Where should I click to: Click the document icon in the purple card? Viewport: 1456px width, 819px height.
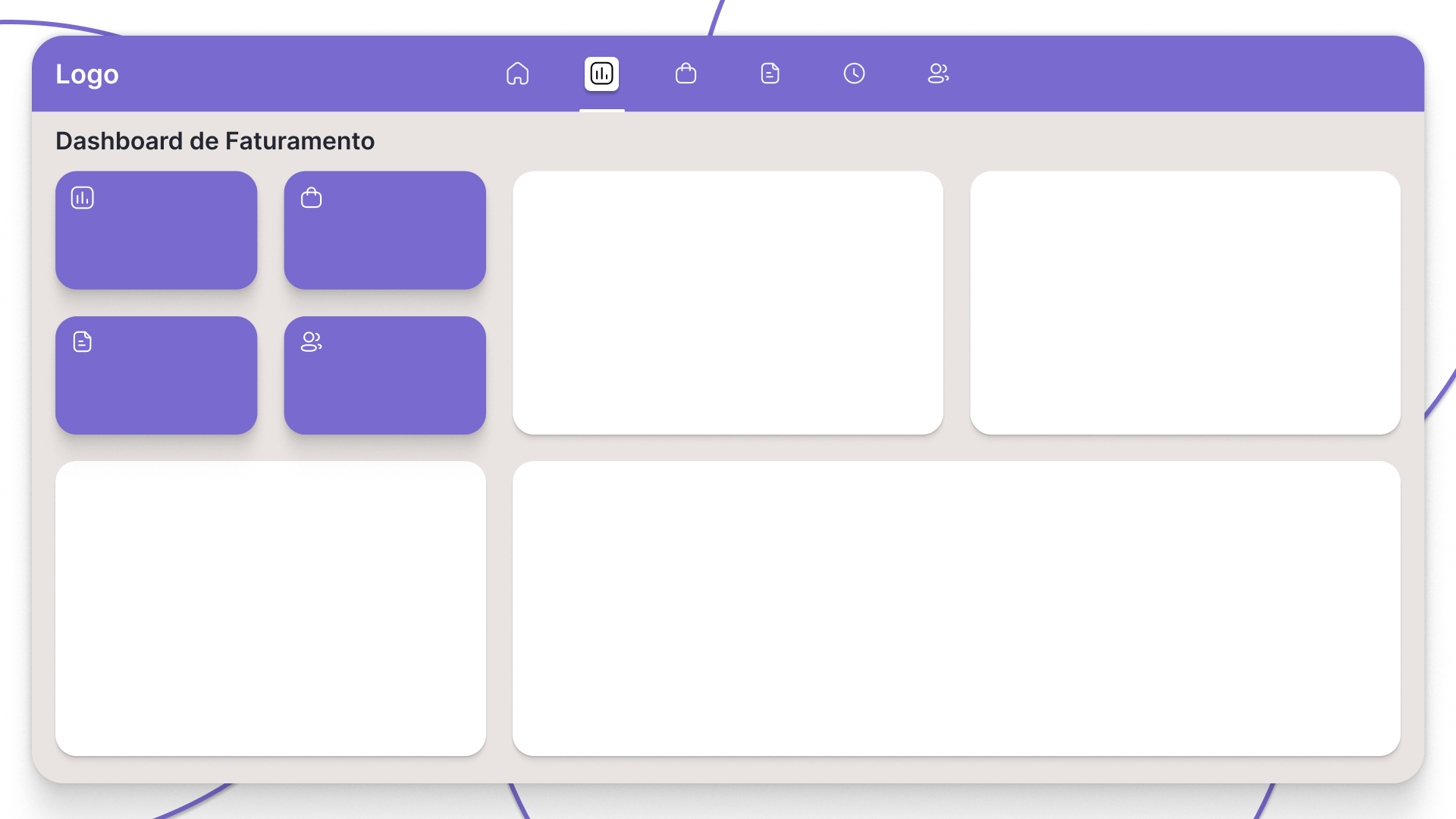click(82, 342)
